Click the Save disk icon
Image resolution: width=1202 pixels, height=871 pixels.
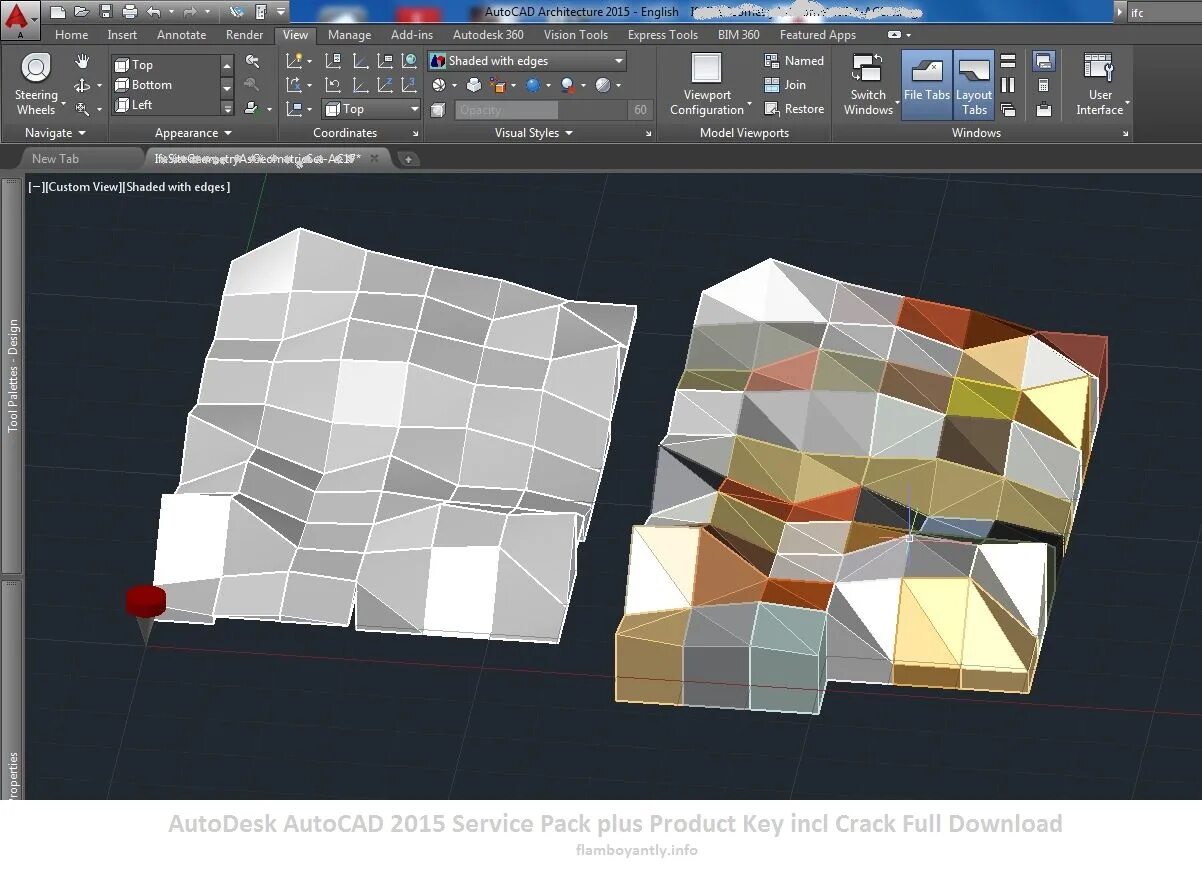click(105, 12)
